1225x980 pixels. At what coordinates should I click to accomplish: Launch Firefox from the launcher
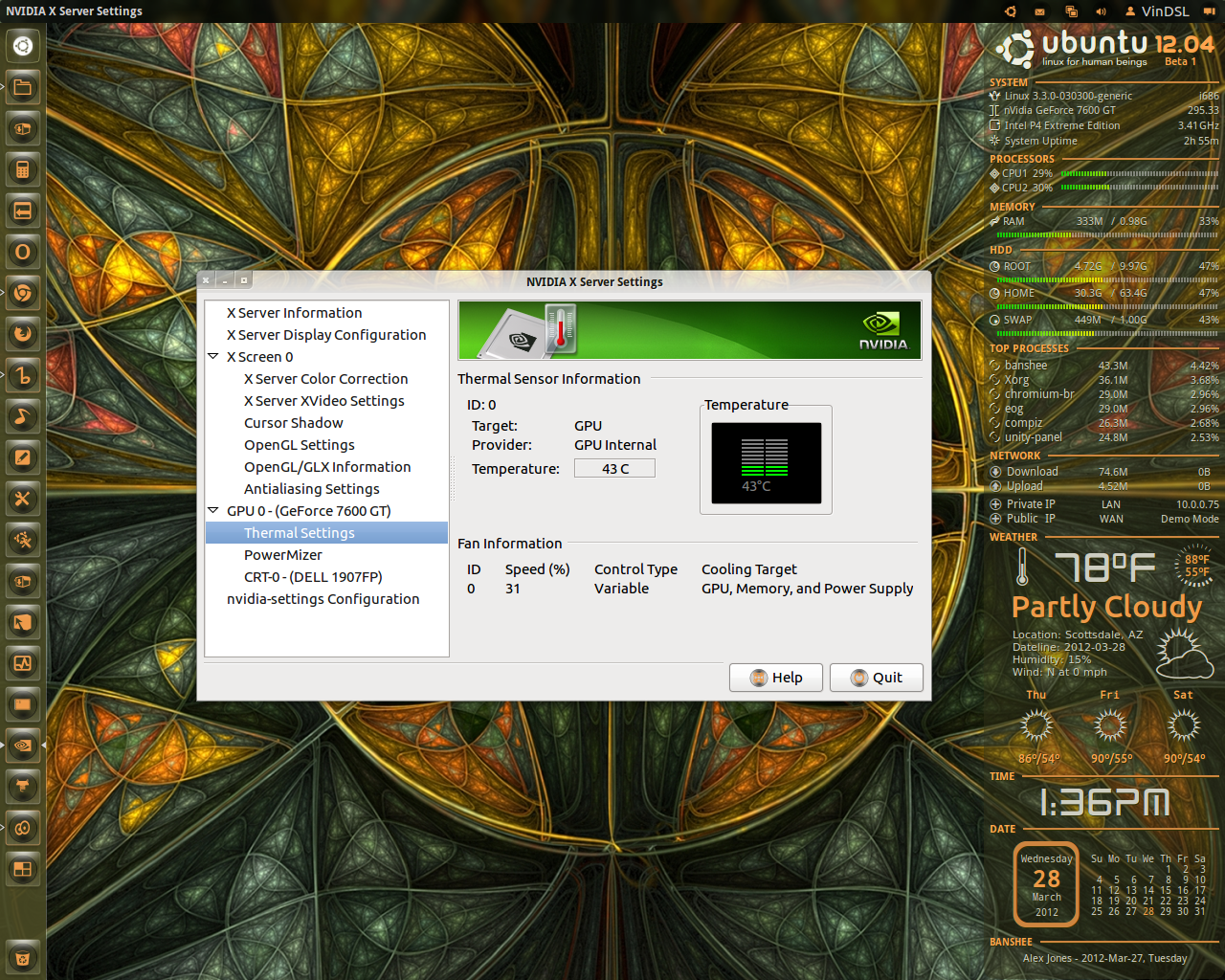[x=23, y=334]
